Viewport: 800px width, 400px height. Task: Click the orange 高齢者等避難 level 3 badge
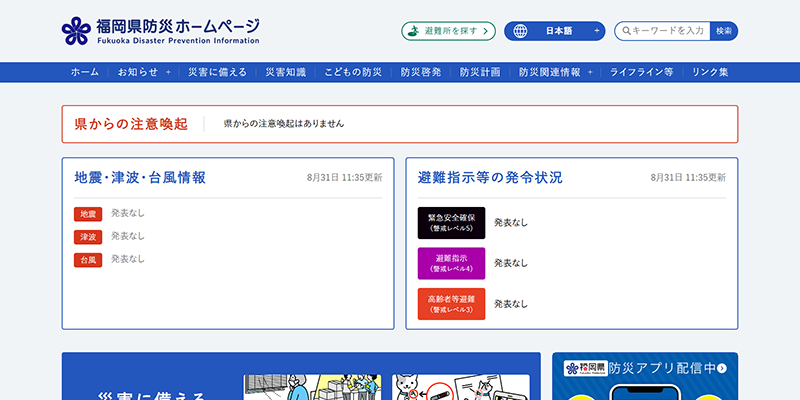[x=452, y=304]
